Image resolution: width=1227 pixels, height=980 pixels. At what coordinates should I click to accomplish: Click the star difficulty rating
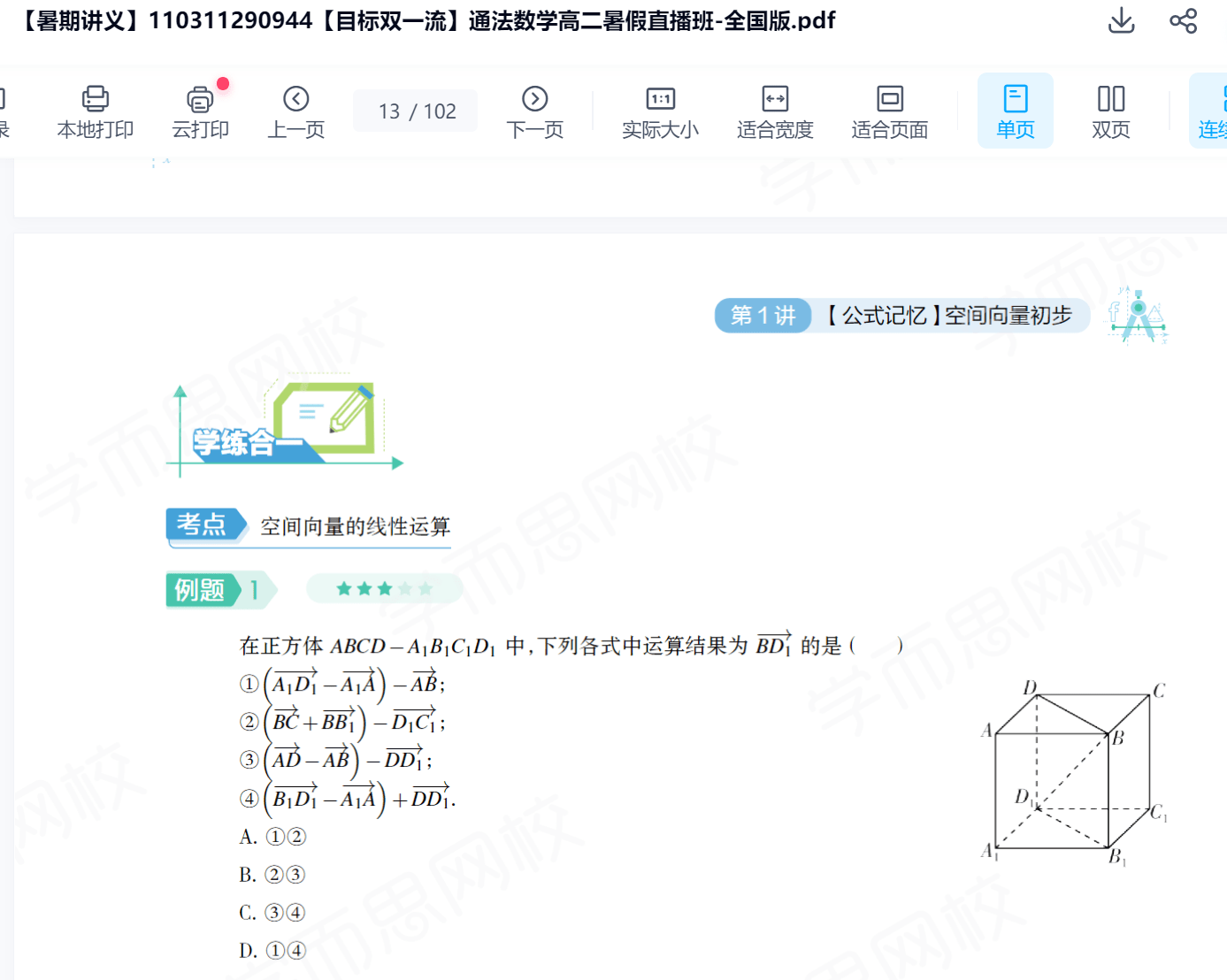[384, 589]
